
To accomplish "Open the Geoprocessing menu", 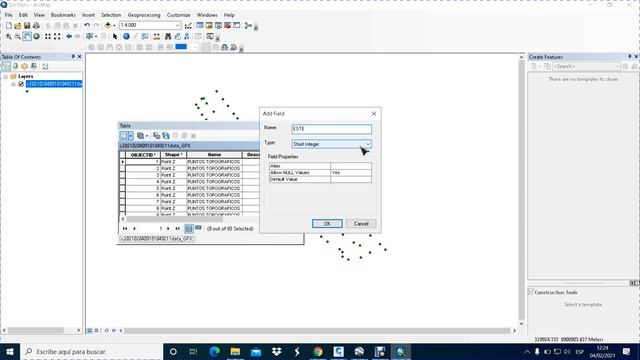I will [x=144, y=15].
